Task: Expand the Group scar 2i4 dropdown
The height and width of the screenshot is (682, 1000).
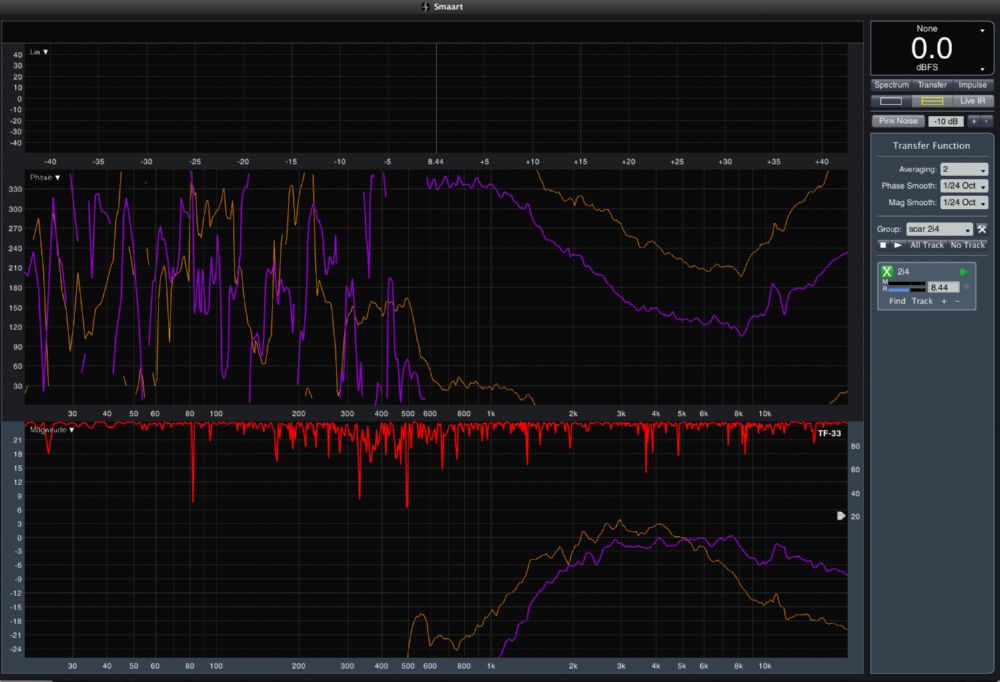Action: click(x=940, y=229)
